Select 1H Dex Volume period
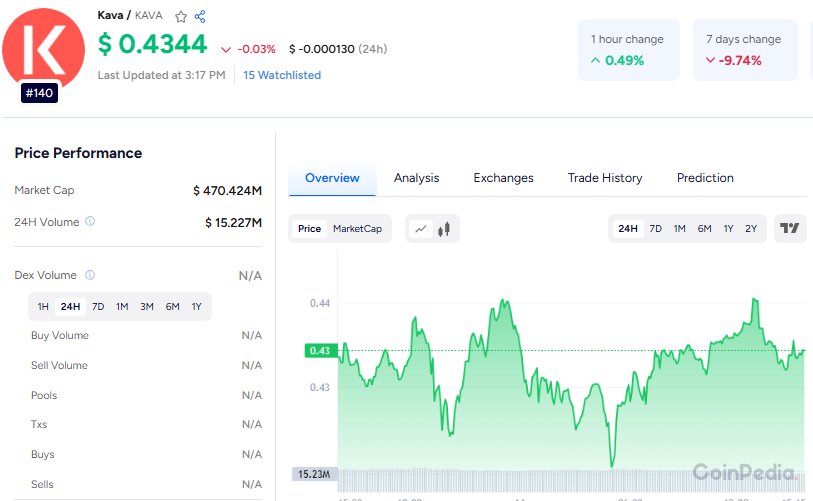 coord(43,307)
